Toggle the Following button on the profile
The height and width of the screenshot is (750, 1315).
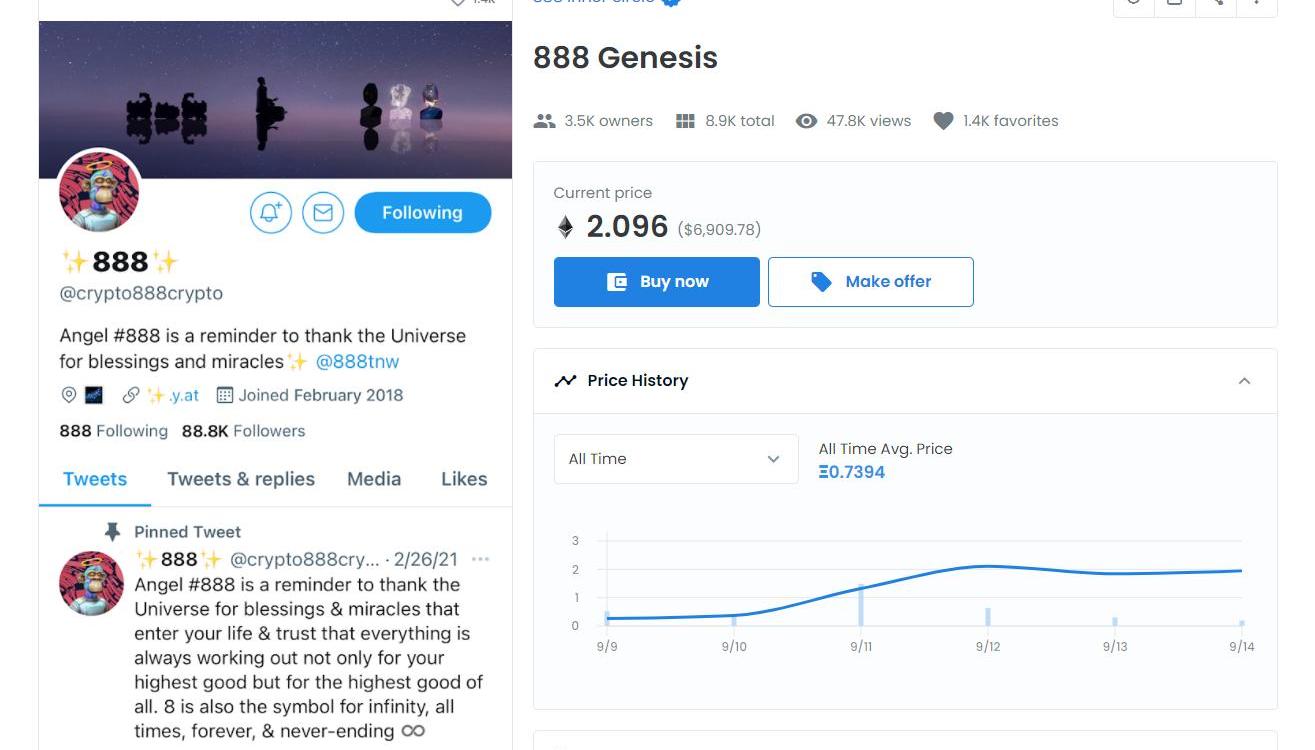coord(423,213)
